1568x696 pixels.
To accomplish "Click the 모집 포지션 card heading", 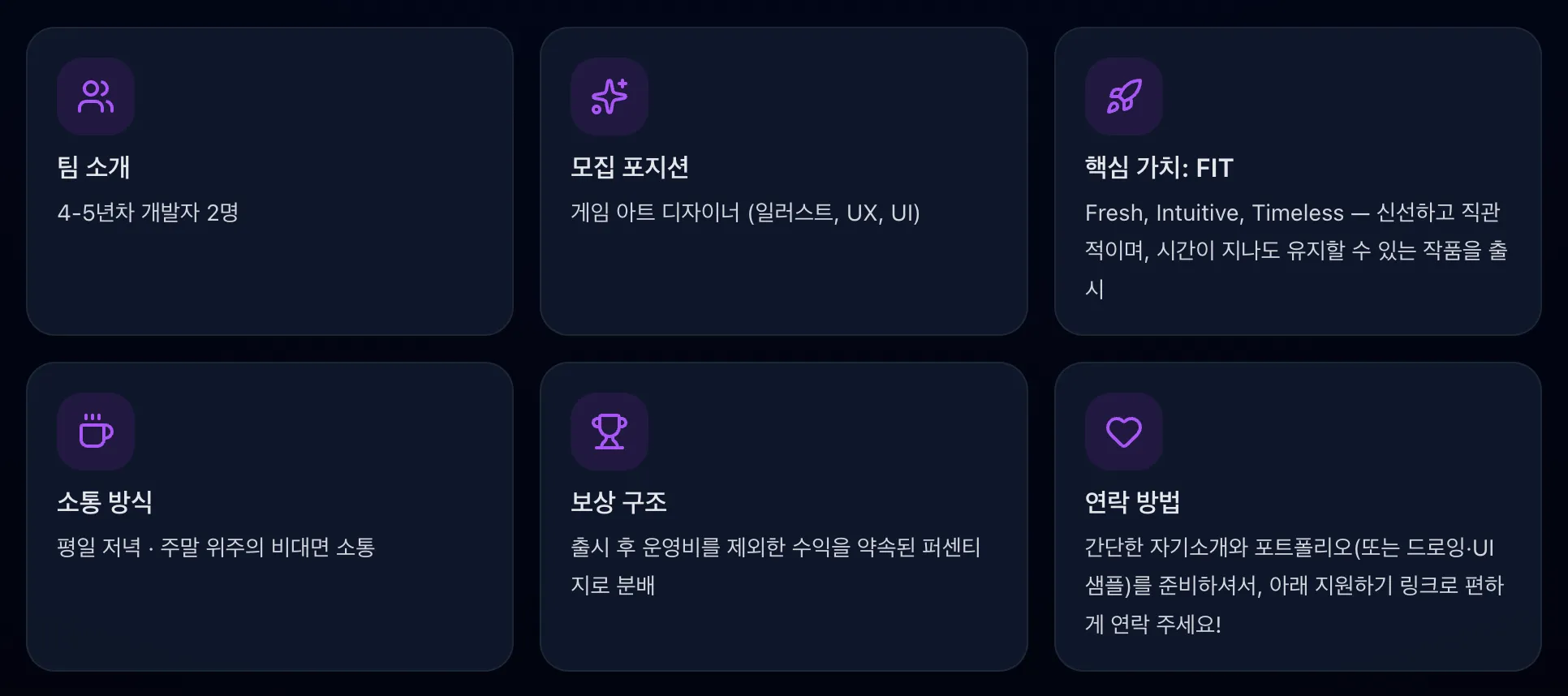I will coord(629,168).
